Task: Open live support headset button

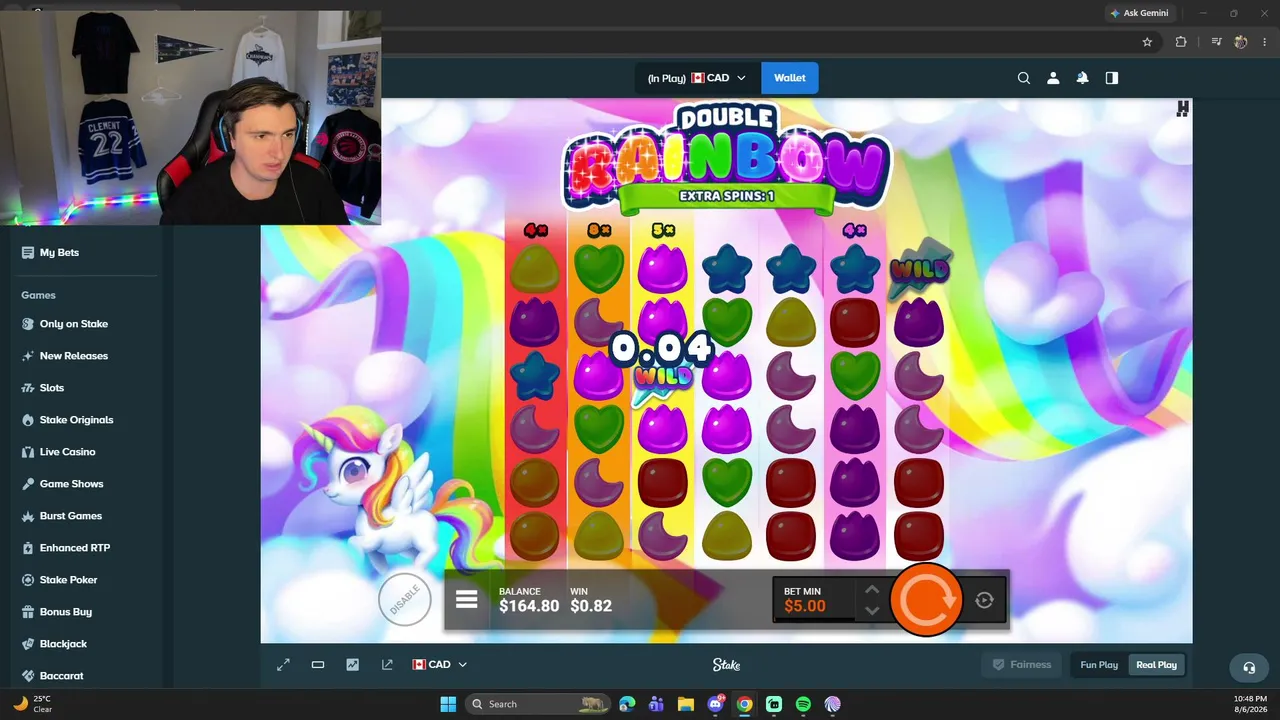Action: pos(1248,667)
